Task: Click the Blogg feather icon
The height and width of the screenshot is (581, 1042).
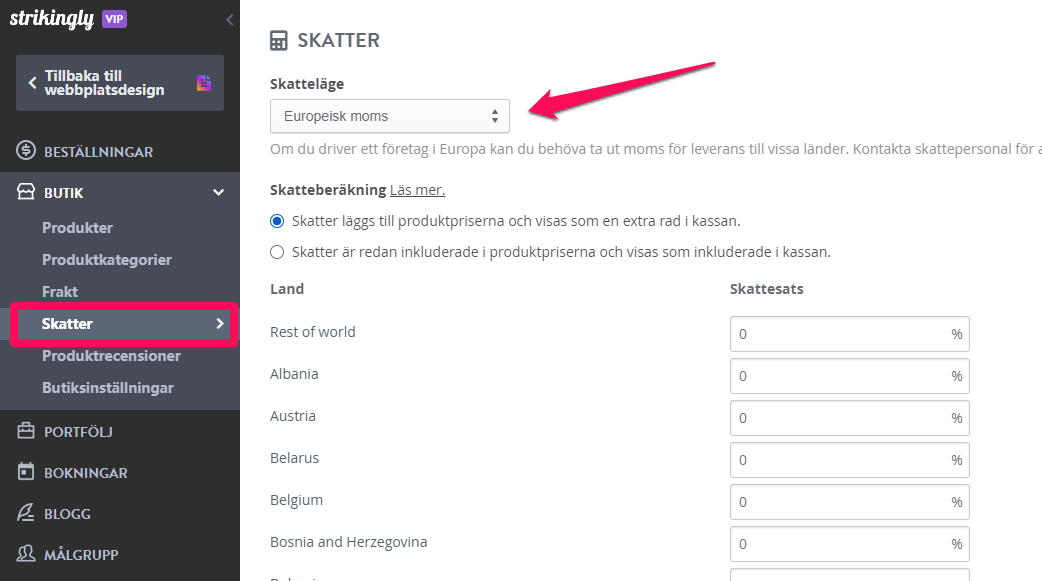Action: pyautogui.click(x=26, y=513)
